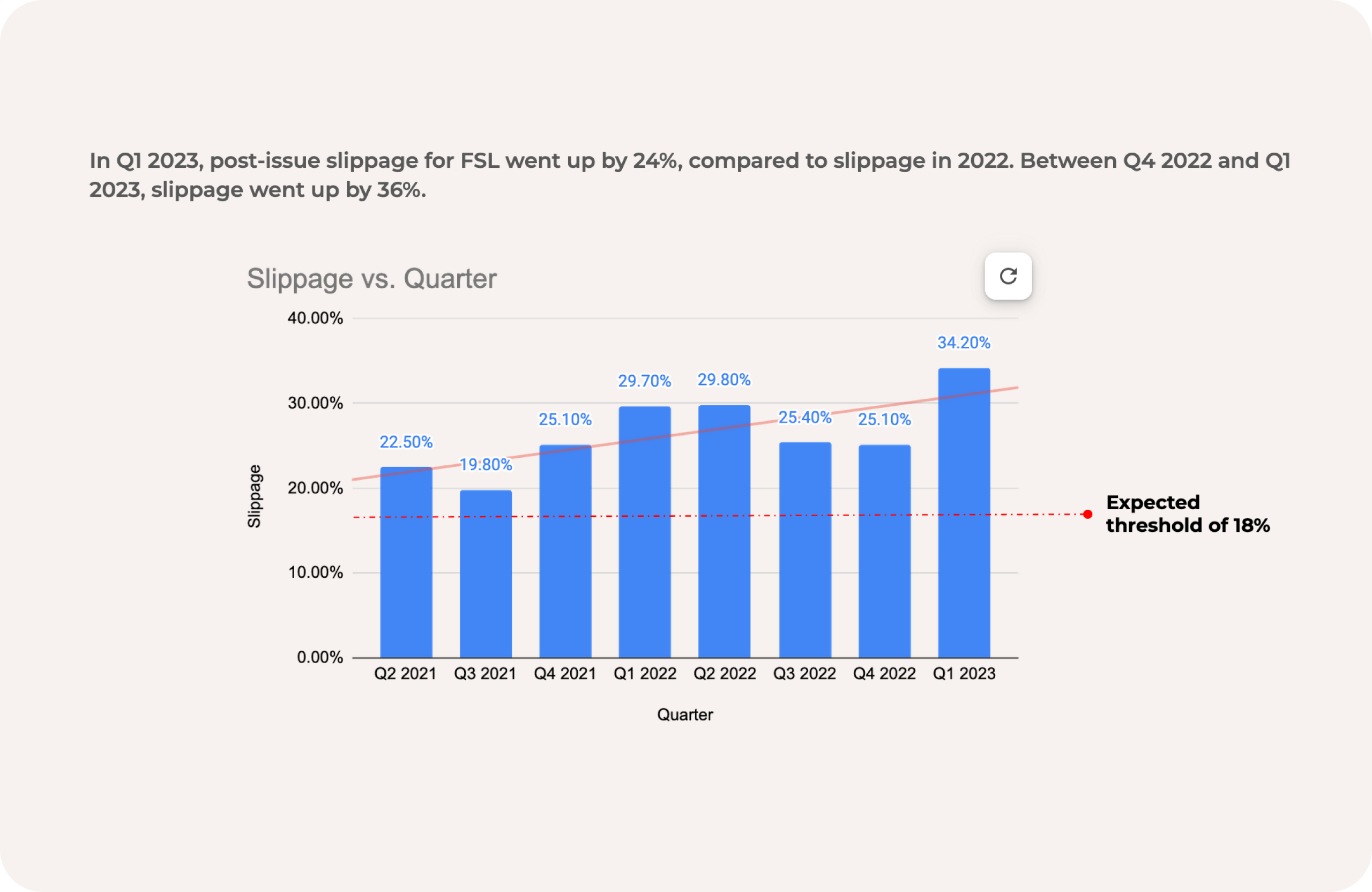This screenshot has height=892, width=1372.
Task: Click the red threshold endpoint dot
Action: [1086, 514]
